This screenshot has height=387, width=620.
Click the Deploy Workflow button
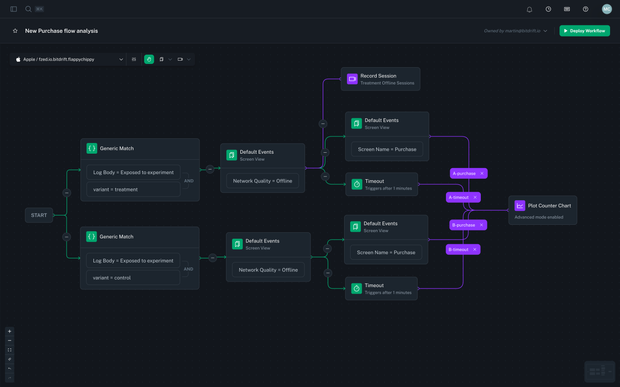(x=584, y=31)
